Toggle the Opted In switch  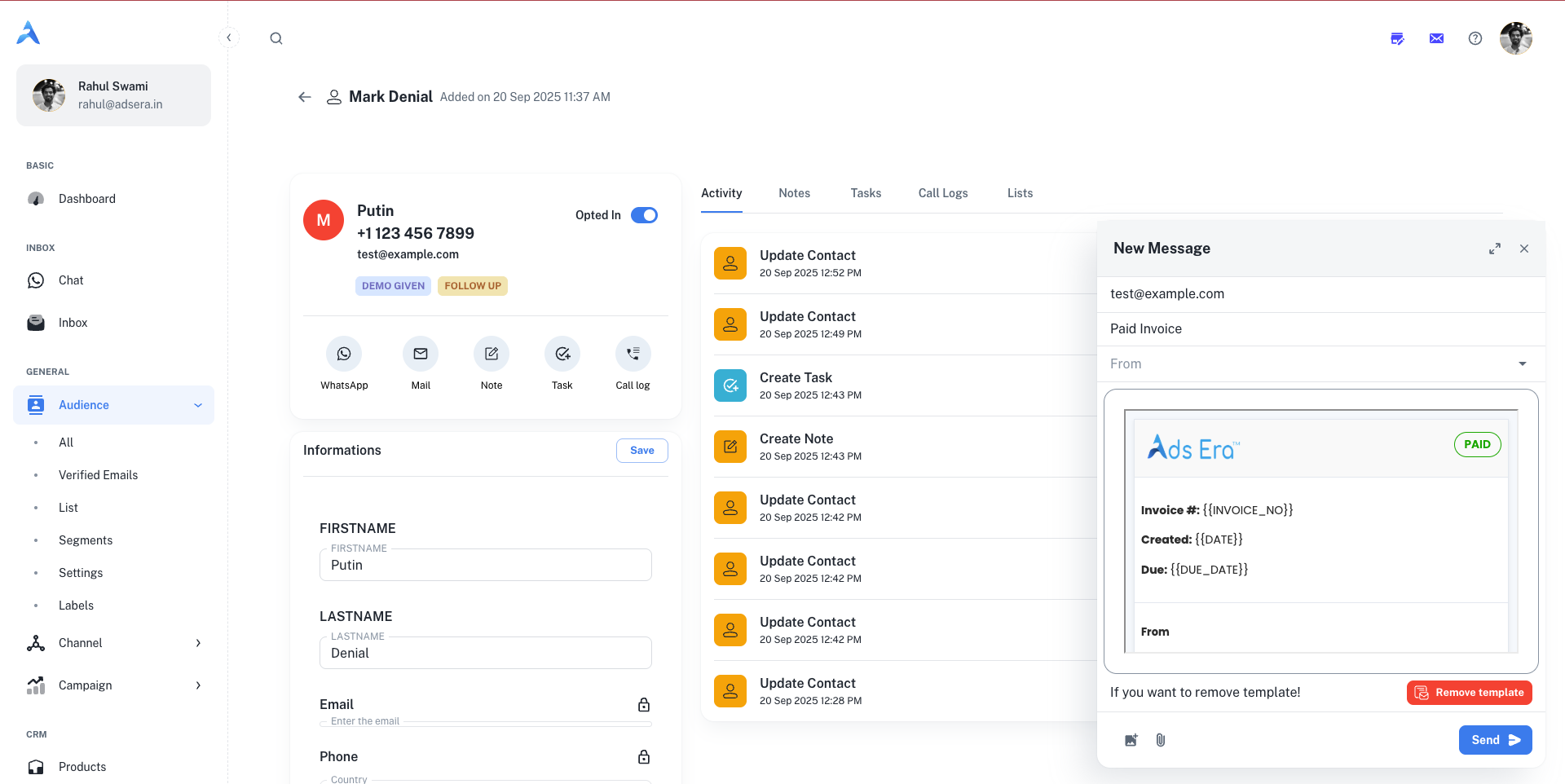(x=644, y=215)
